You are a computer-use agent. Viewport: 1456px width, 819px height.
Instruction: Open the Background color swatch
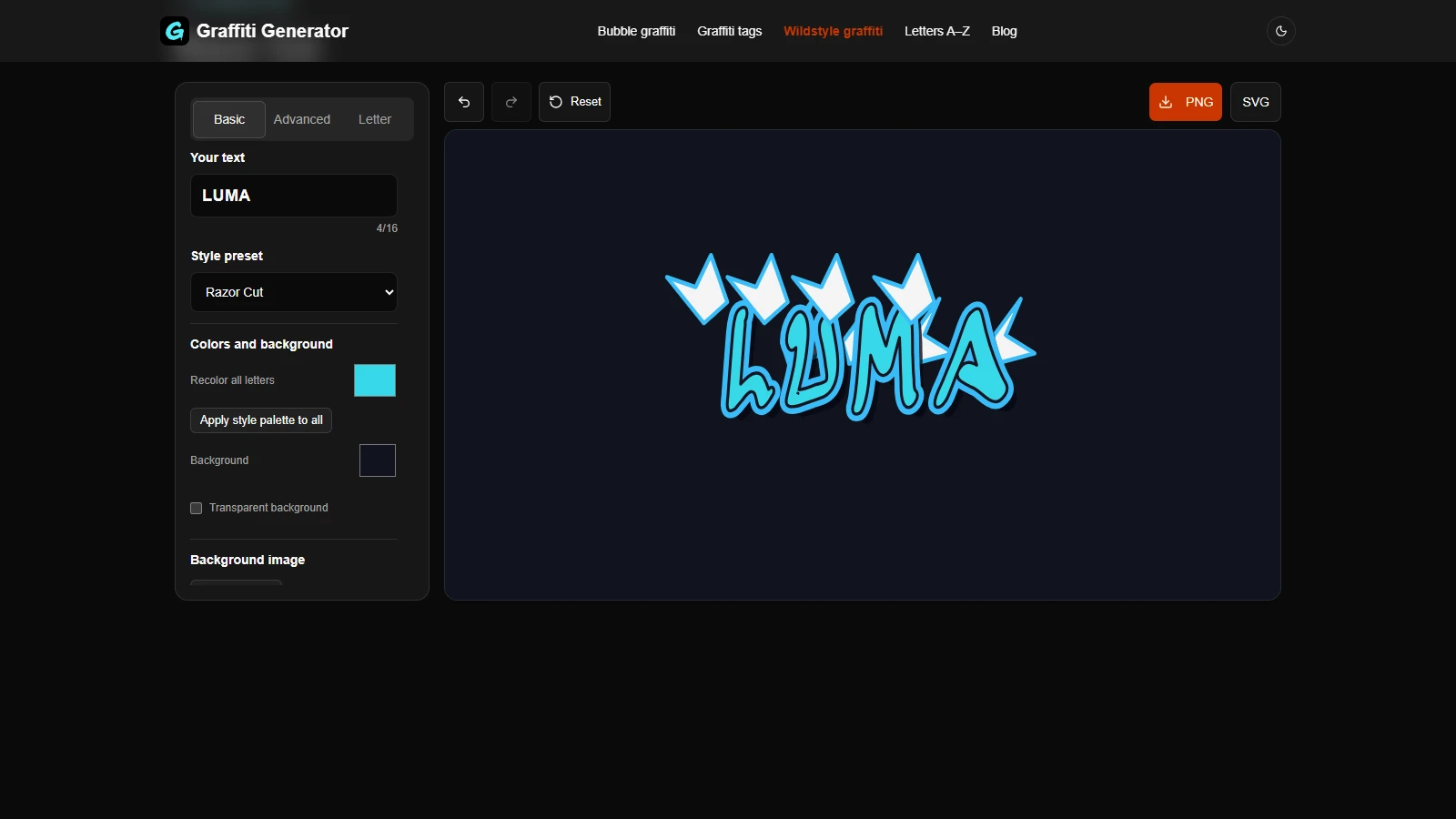tap(378, 460)
